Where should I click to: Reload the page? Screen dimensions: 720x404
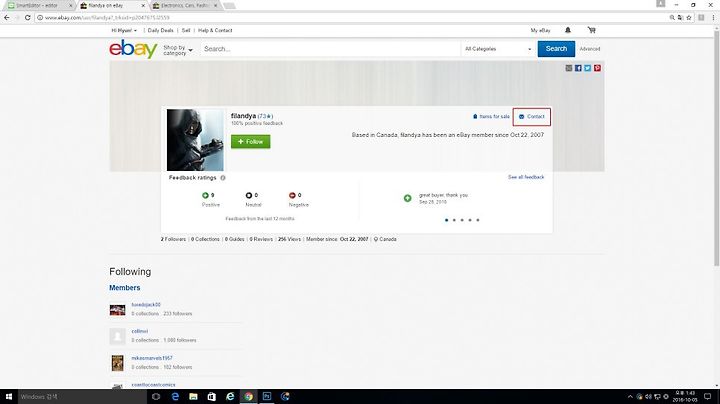tap(28, 17)
